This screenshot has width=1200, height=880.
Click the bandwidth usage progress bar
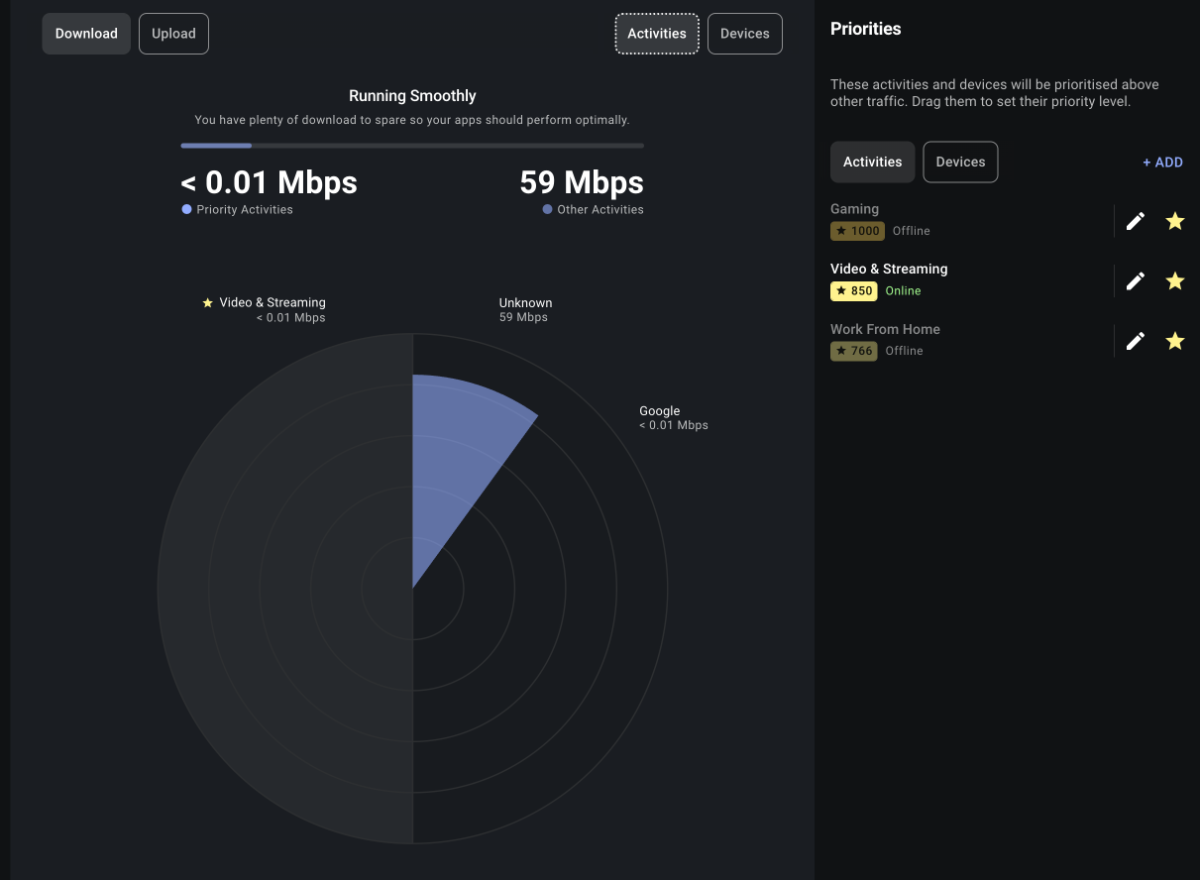(412, 146)
